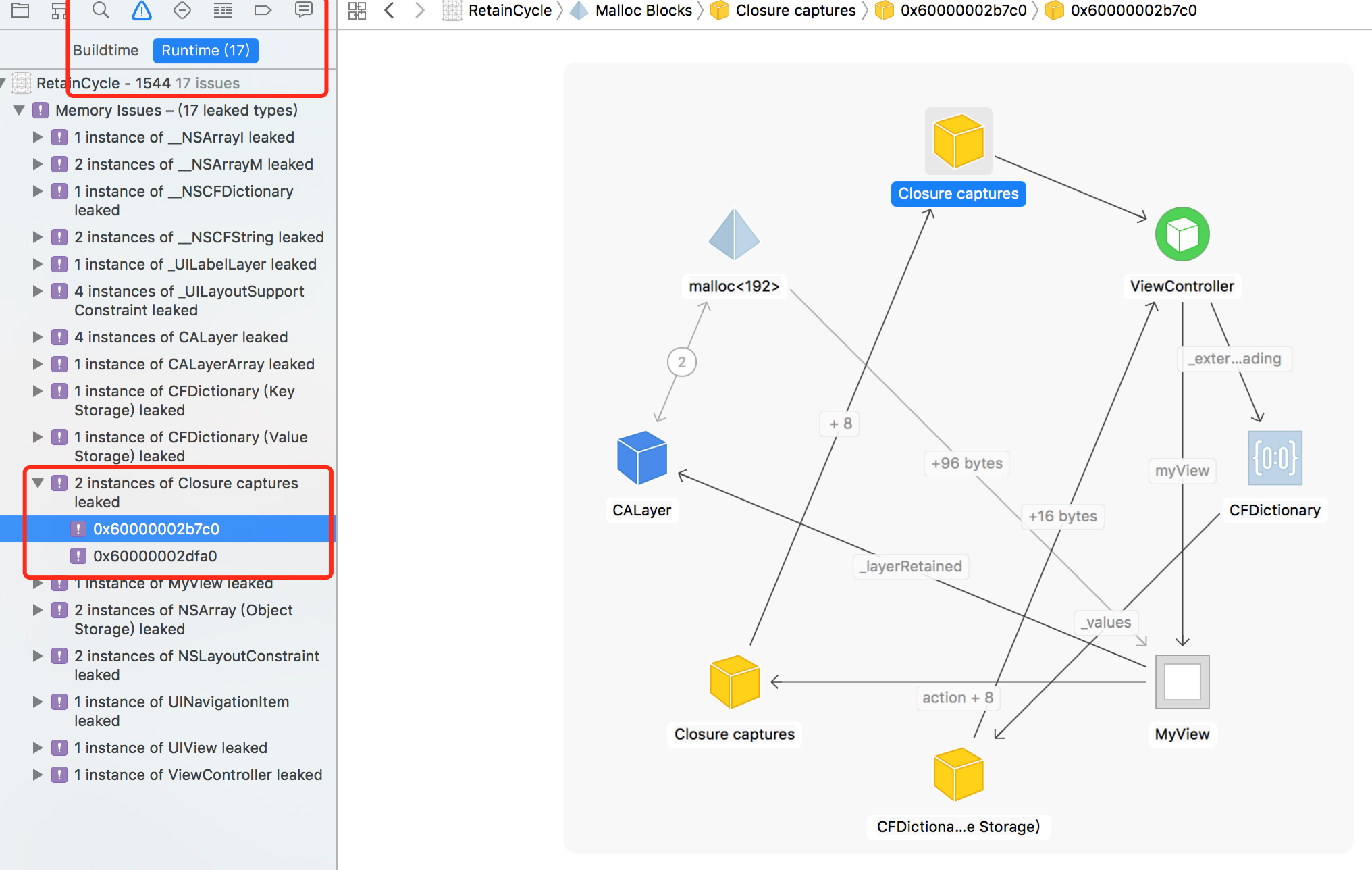Expand the 4 instances of CALayer leaked
1372x870 pixels.
coord(38,337)
